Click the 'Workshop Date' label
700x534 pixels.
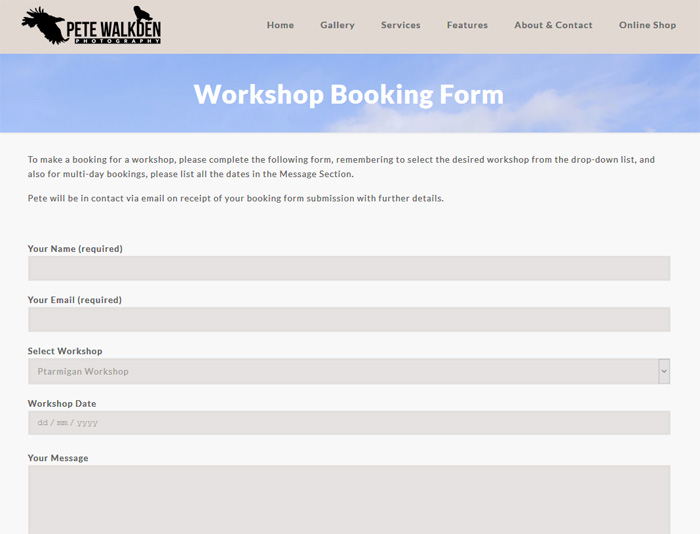[62, 404]
